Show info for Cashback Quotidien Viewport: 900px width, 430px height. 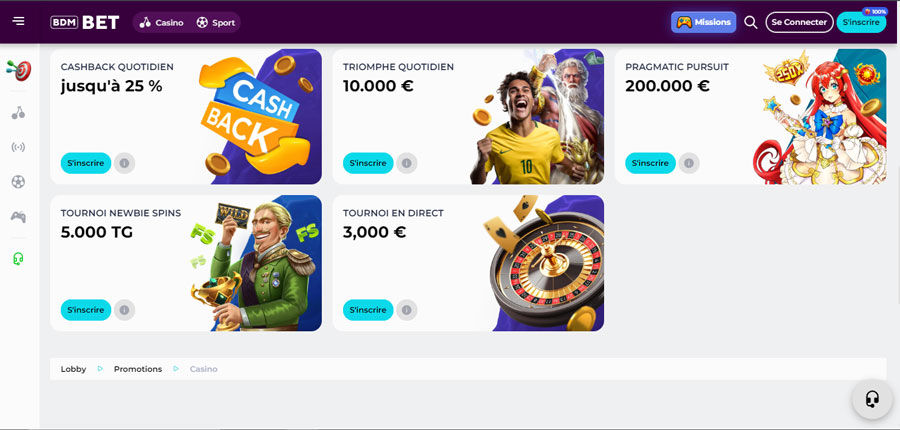click(125, 163)
